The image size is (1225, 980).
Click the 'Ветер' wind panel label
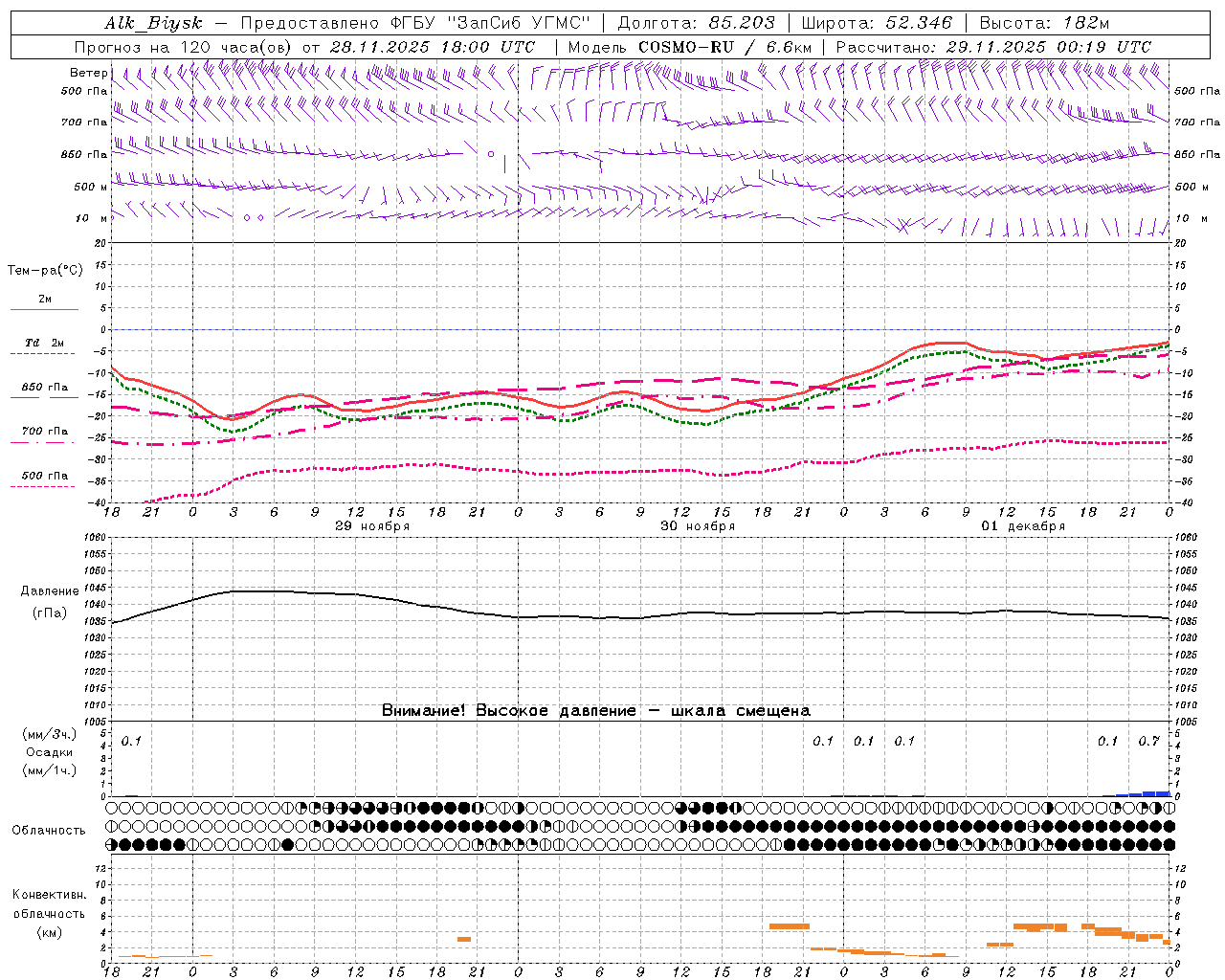click(89, 73)
